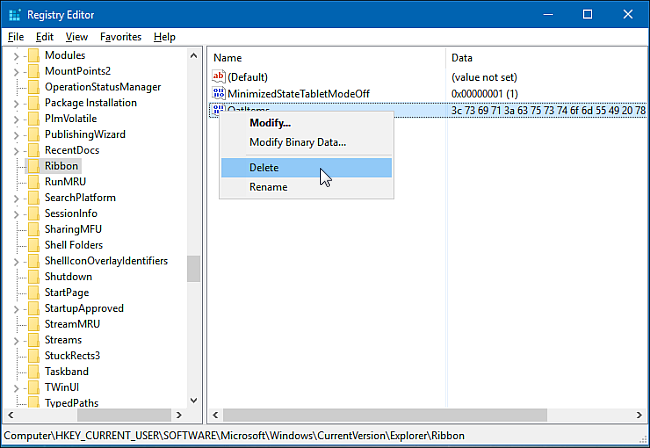Click the StuckRects3 folder icon
The height and width of the screenshot is (448, 650).
coord(34,356)
